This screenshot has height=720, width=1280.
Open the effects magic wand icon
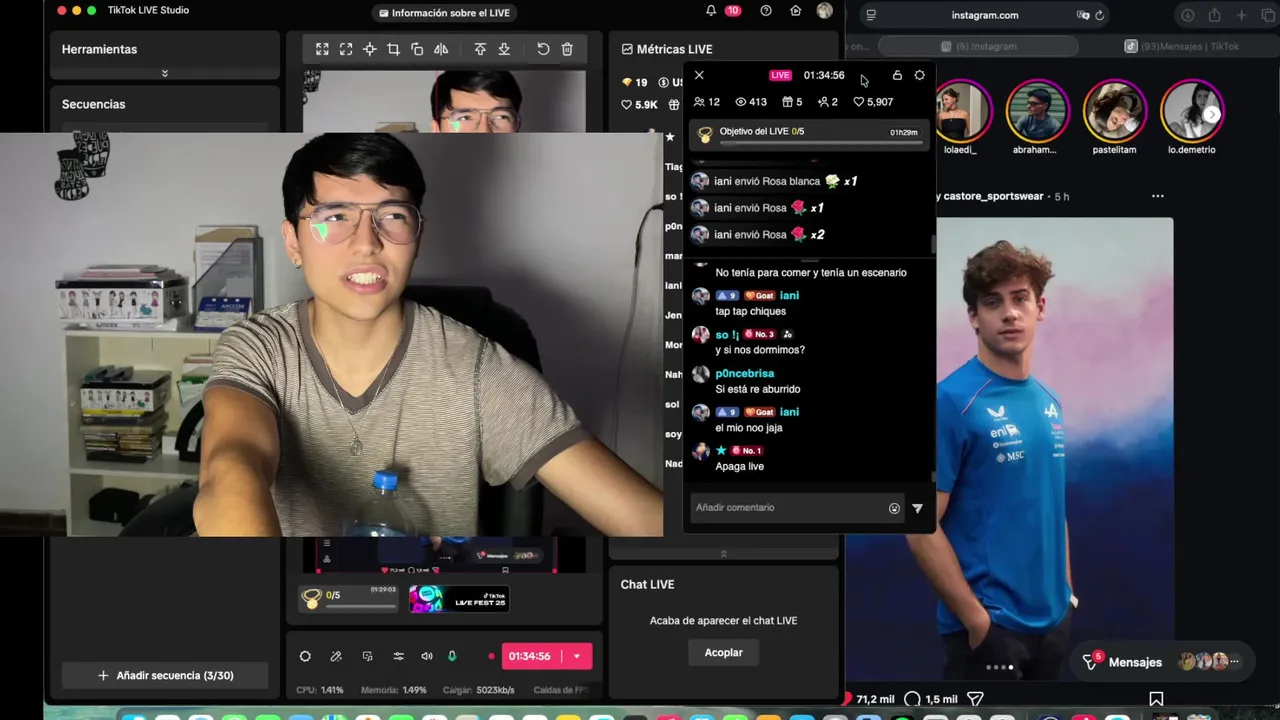point(336,656)
